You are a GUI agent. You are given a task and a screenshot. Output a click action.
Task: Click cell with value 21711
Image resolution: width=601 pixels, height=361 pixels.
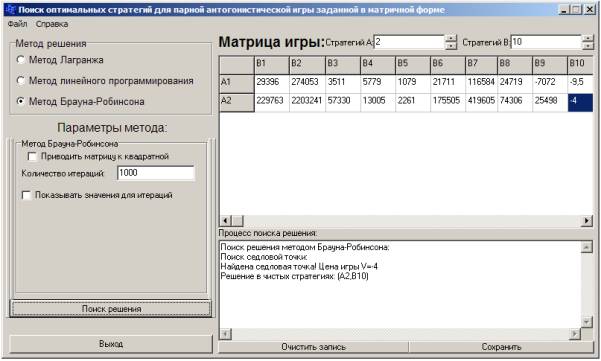tap(448, 84)
